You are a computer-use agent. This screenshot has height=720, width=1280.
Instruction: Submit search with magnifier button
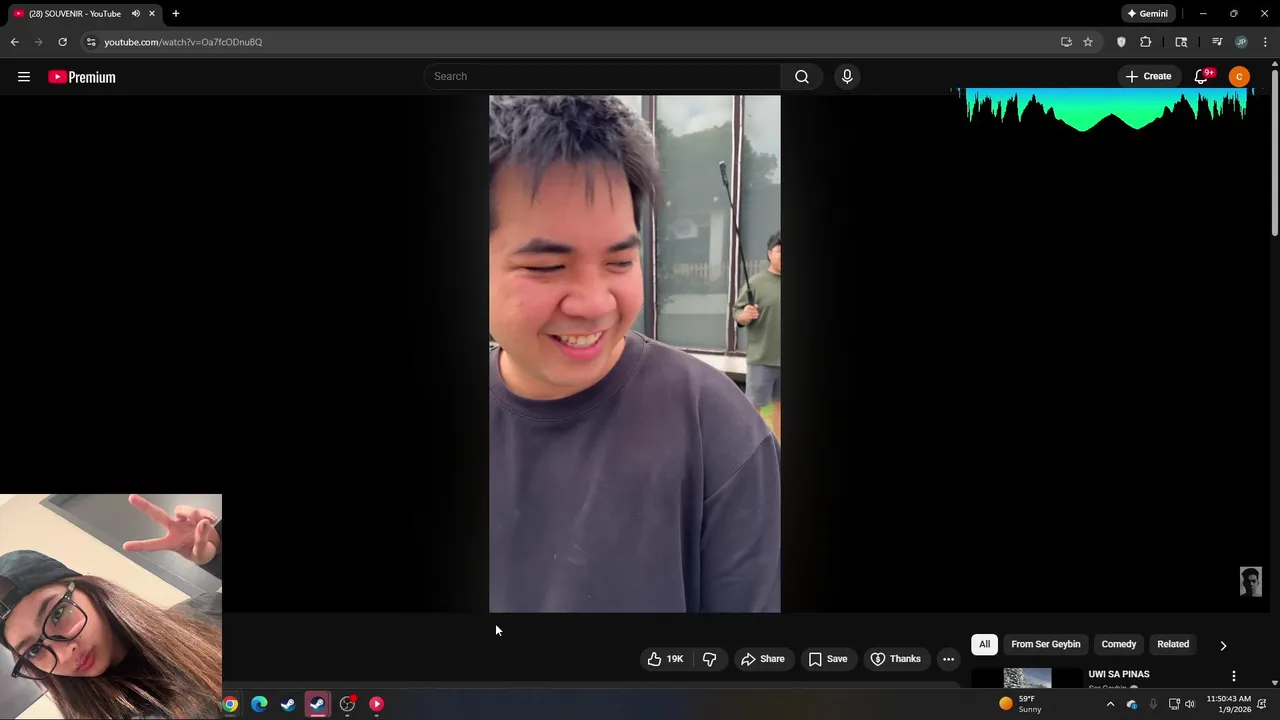802,76
